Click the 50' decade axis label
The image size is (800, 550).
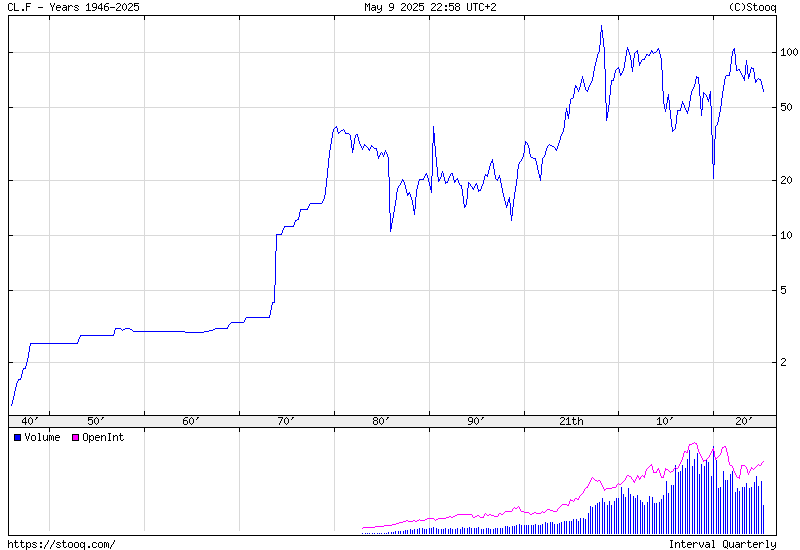pyautogui.click(x=95, y=421)
